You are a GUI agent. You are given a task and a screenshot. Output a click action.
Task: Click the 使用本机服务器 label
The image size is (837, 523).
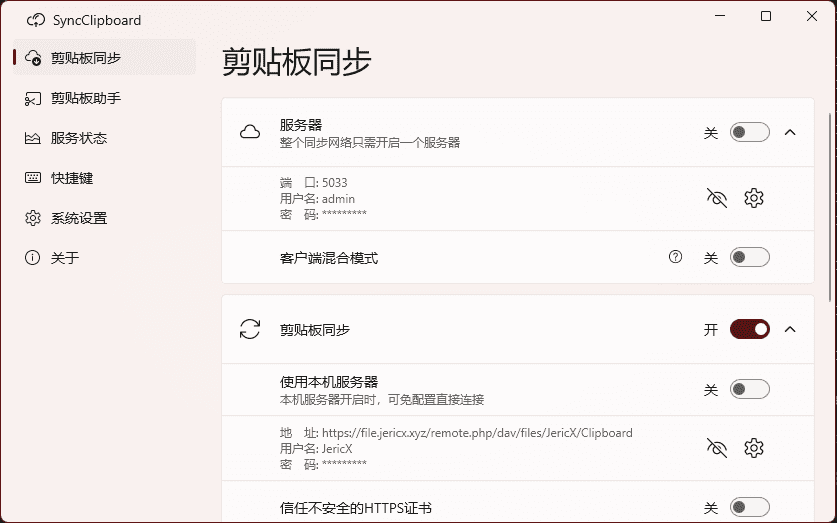click(x=329, y=382)
